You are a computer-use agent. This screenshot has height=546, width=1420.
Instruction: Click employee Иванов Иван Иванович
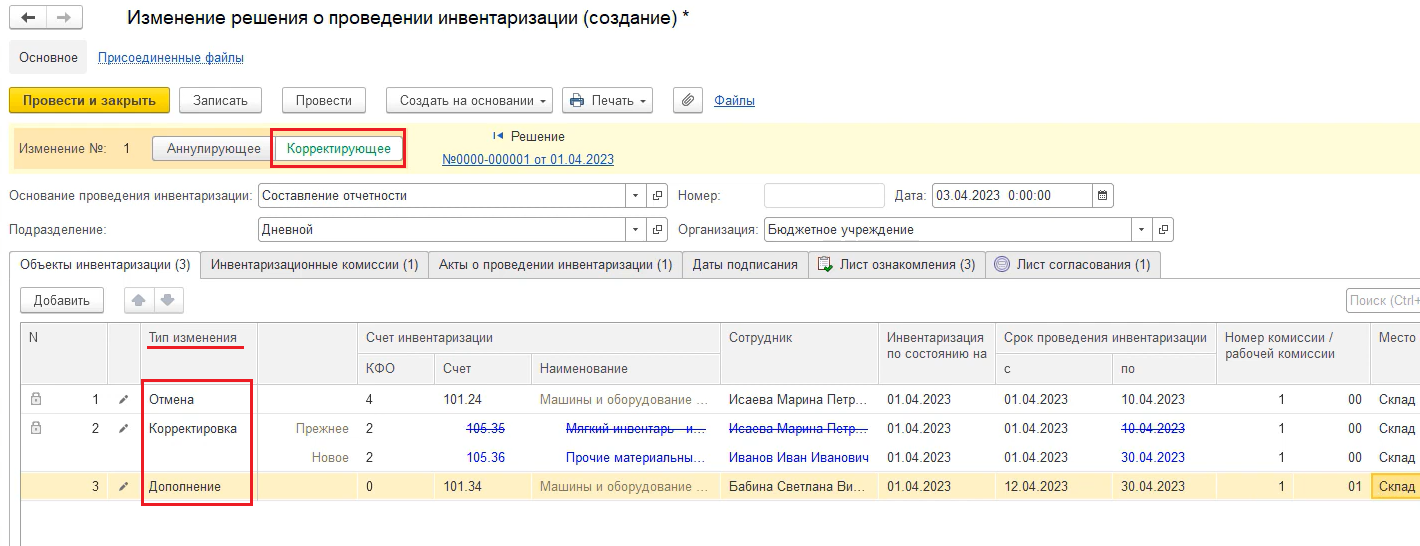pyautogui.click(x=798, y=458)
